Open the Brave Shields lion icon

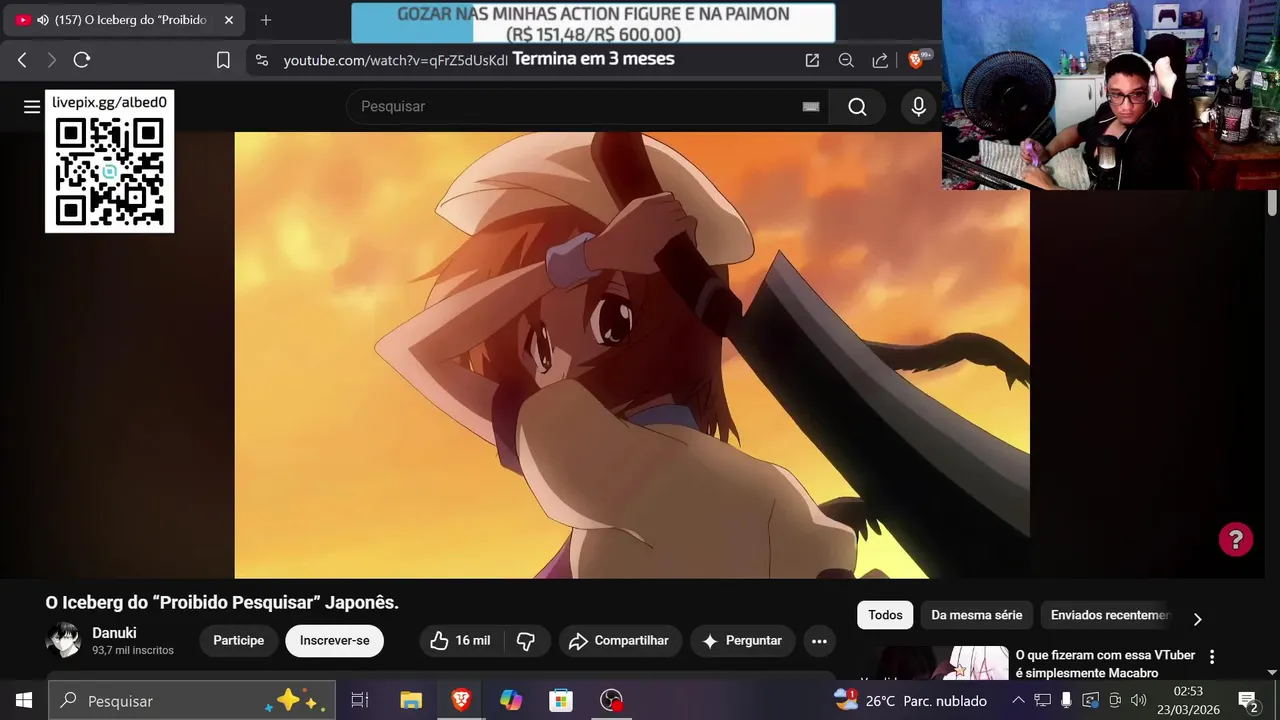pyautogui.click(x=915, y=60)
